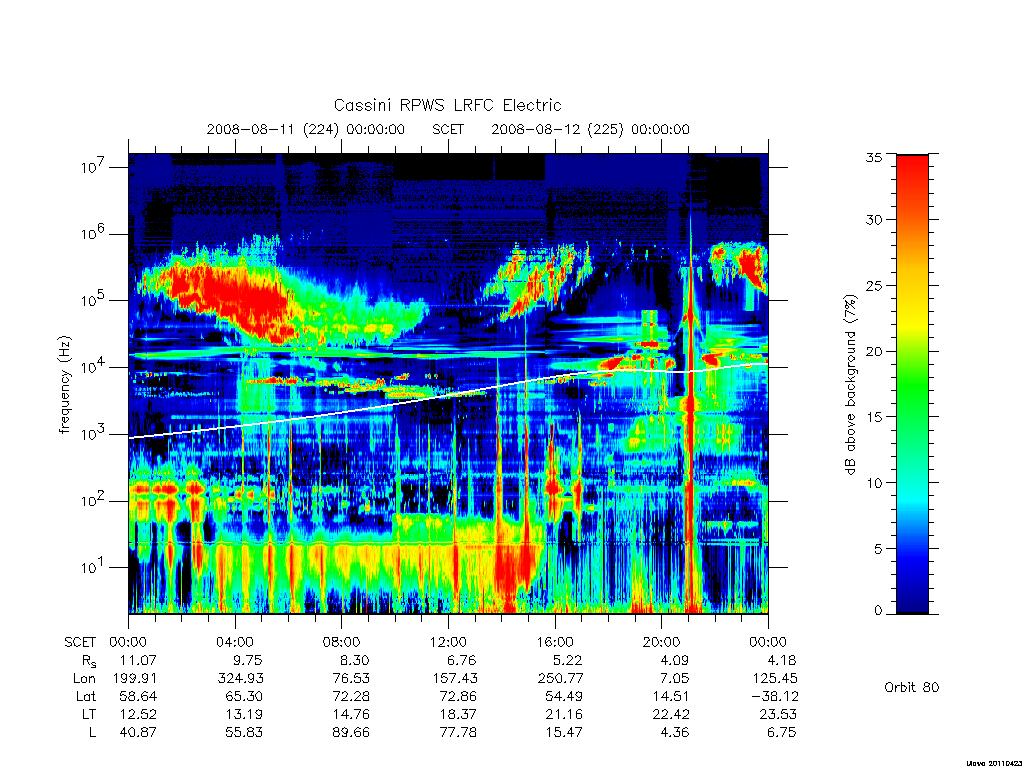1024x768 pixels.
Task: Click the colorbar tick value 20
Action: coord(874,351)
